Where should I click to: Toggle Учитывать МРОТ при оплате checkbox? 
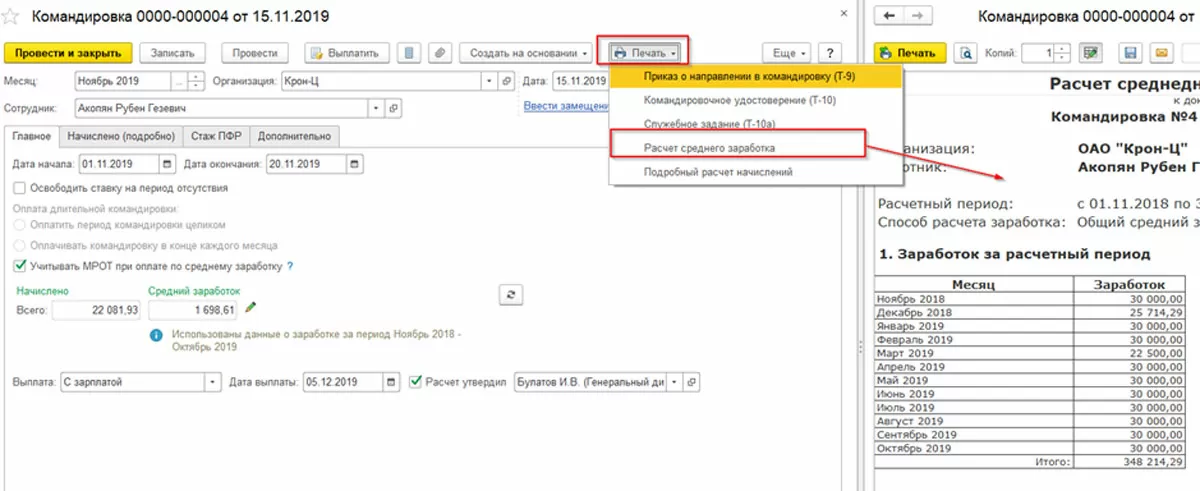pos(20,266)
